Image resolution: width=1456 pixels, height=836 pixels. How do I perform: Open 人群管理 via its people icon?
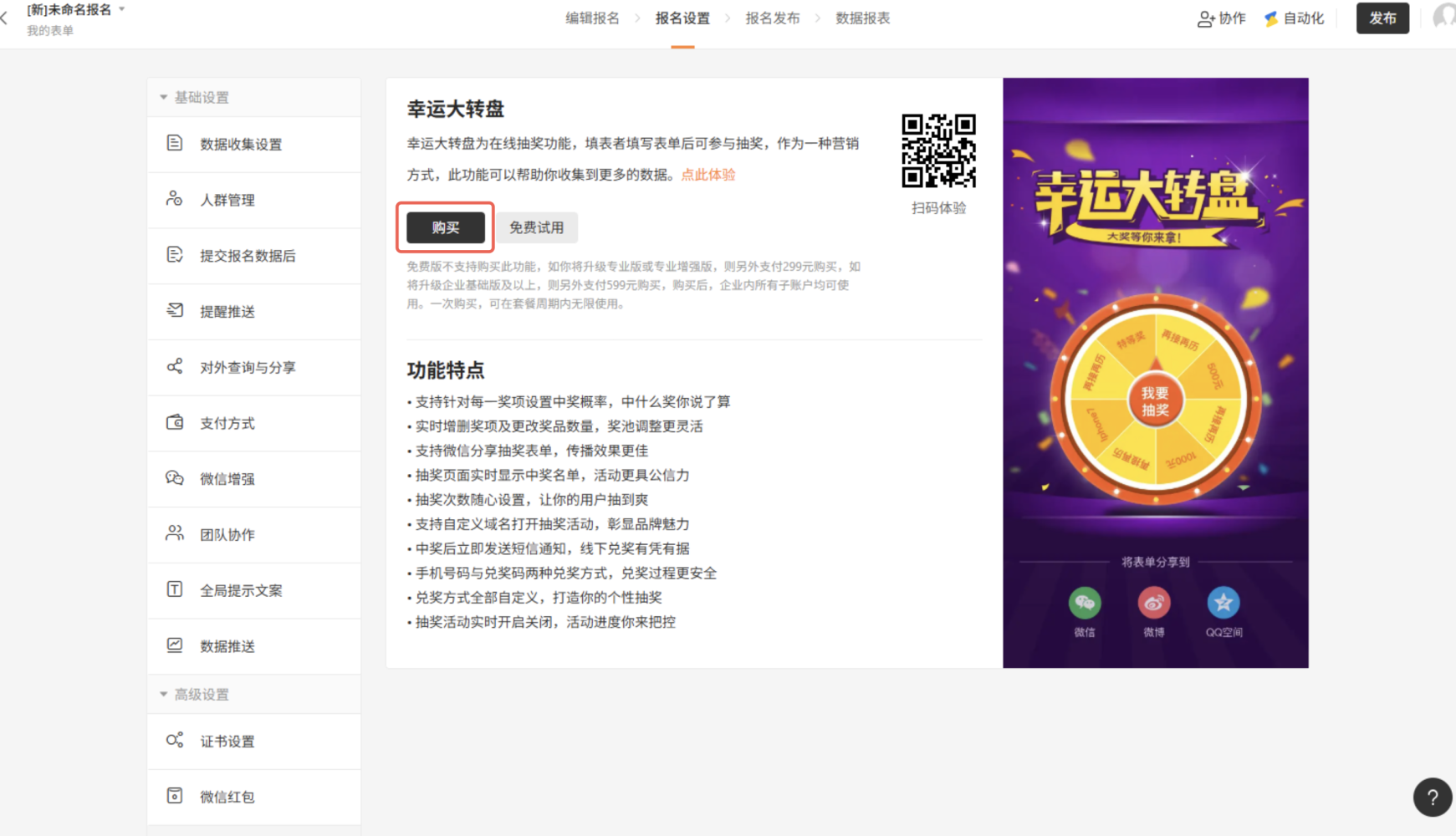coord(174,199)
